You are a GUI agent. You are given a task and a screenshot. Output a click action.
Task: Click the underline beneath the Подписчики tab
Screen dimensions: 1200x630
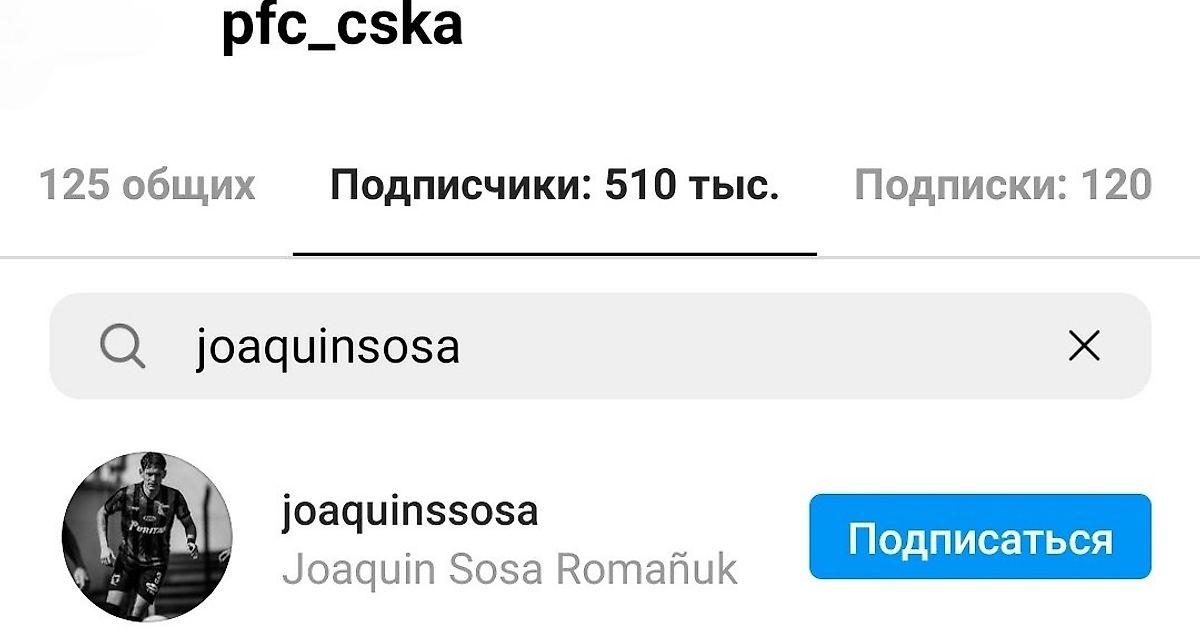[555, 253]
